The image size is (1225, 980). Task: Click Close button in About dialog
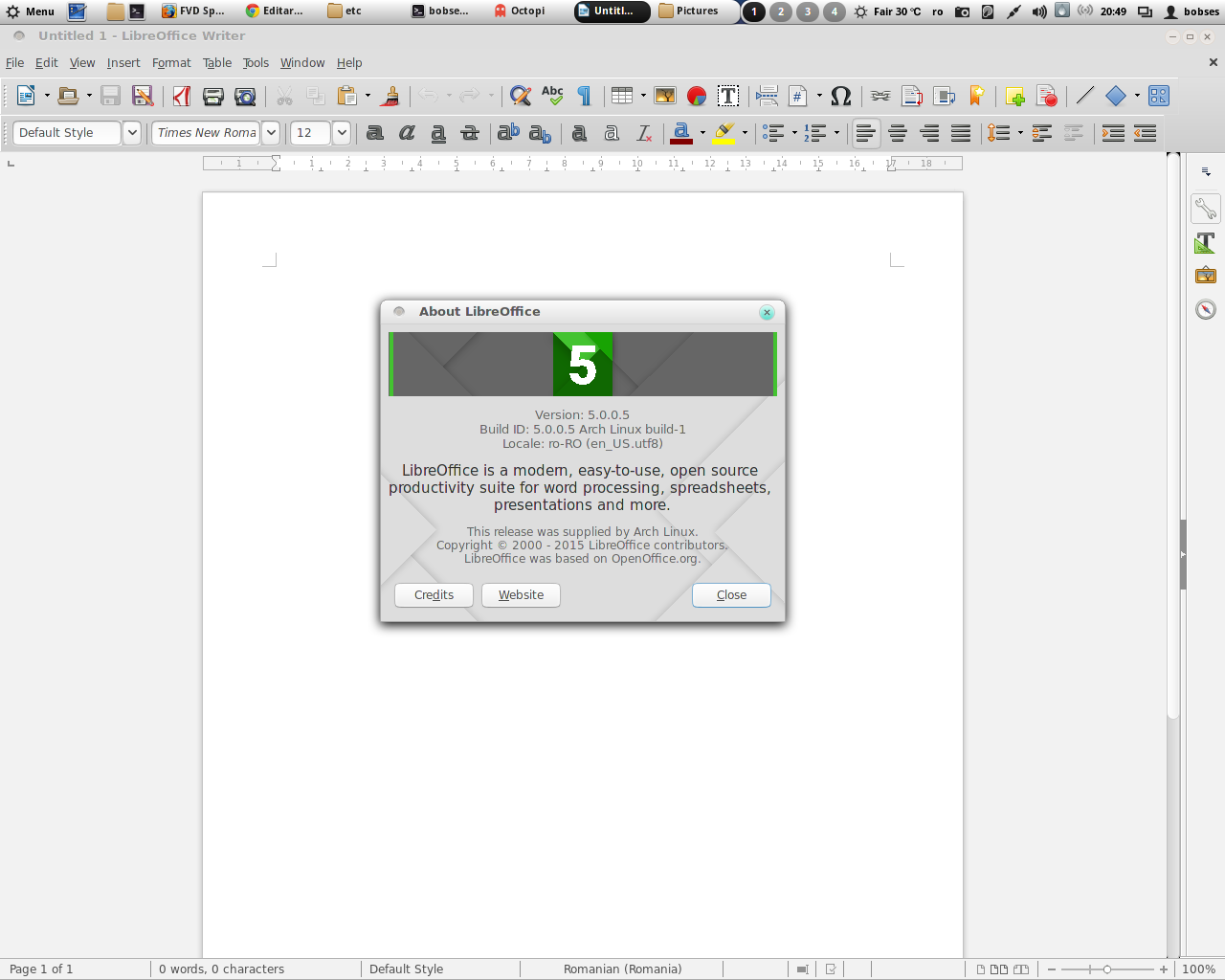point(731,595)
